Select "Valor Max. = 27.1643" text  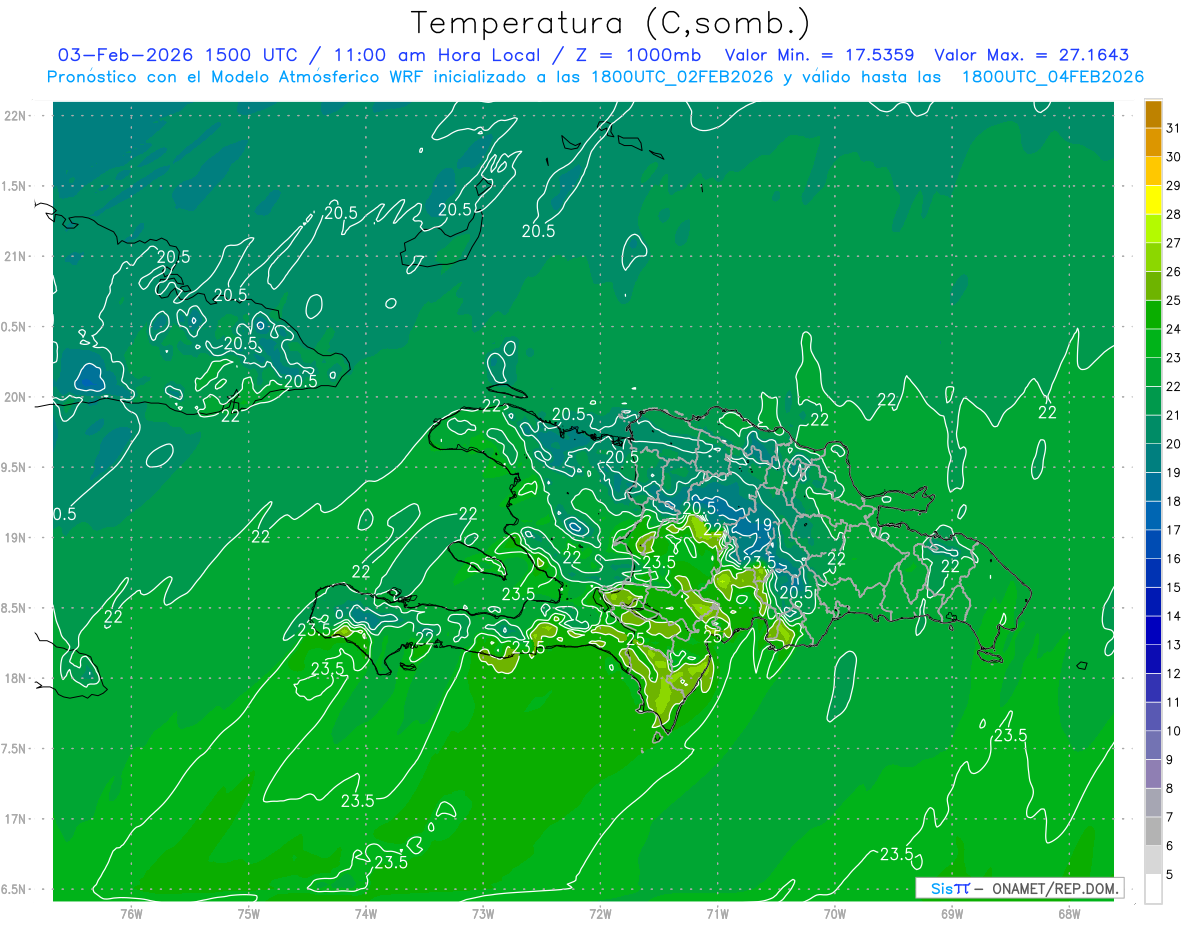click(x=1032, y=55)
